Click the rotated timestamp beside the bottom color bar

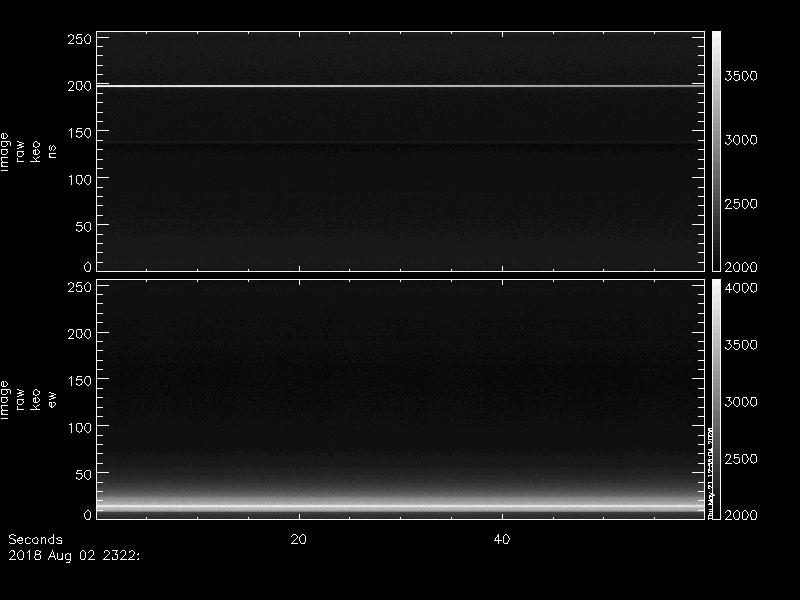click(x=710, y=473)
